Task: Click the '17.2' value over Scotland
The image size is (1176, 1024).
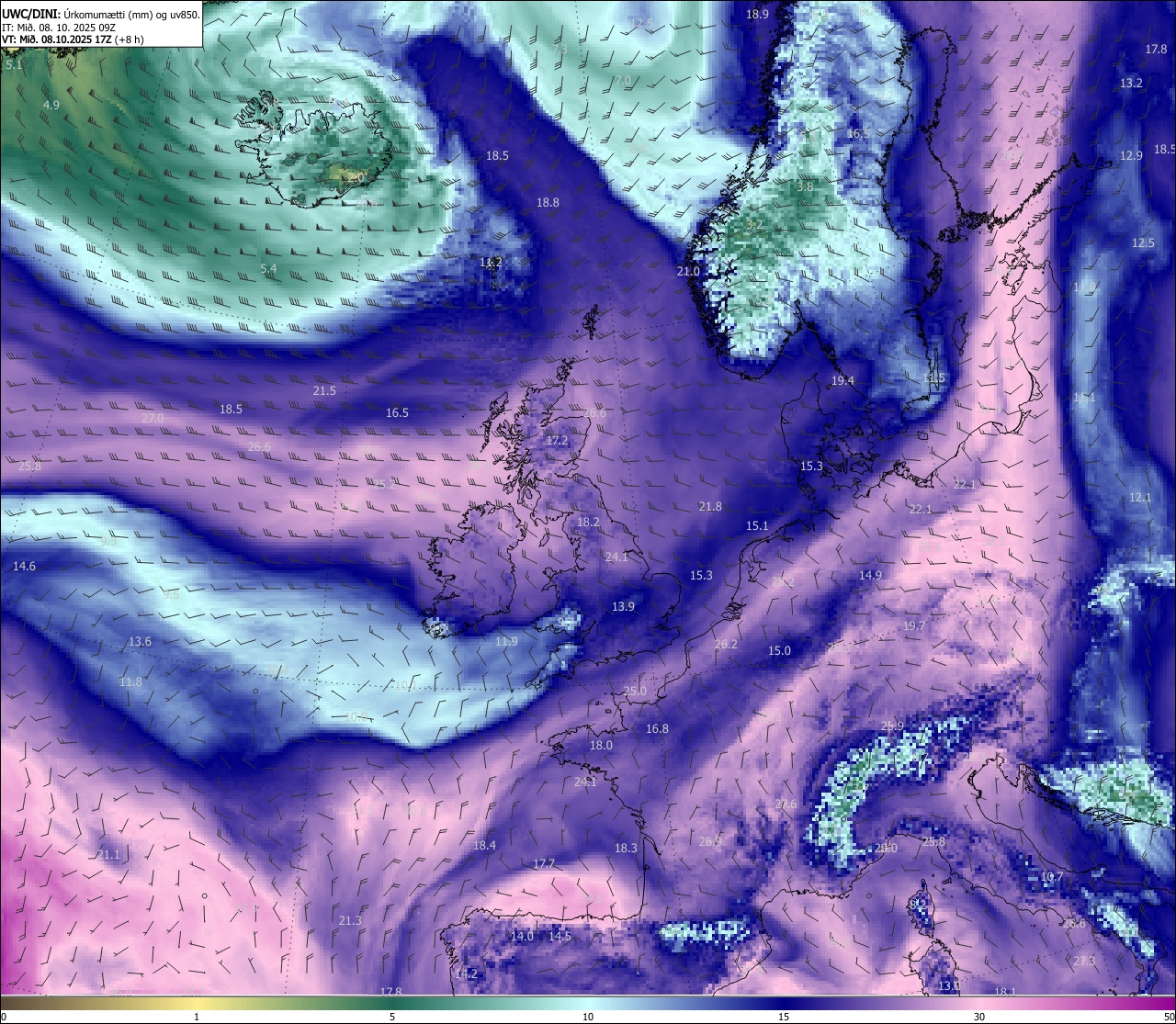Action: tap(557, 441)
